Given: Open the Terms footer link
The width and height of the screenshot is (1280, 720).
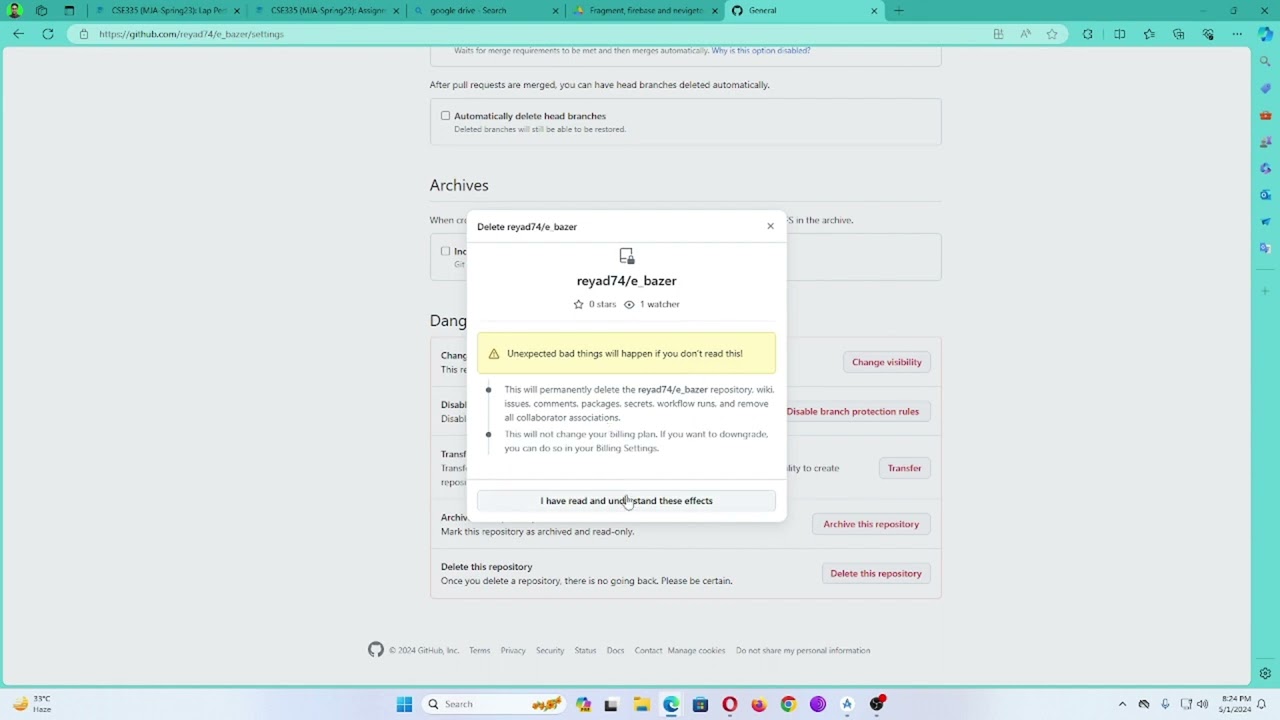Looking at the screenshot, I should pyautogui.click(x=480, y=651).
